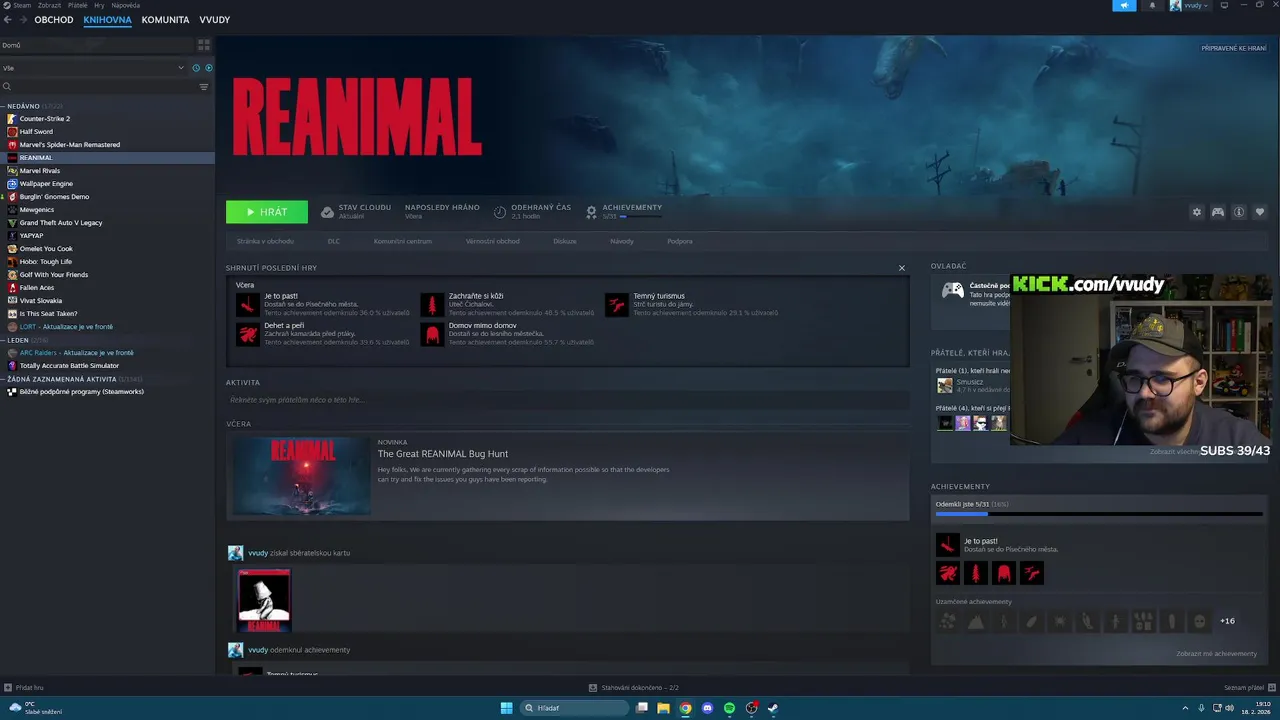The height and width of the screenshot is (720, 1280).
Task: Show hidden system tray icons chevron
Action: [1186, 708]
